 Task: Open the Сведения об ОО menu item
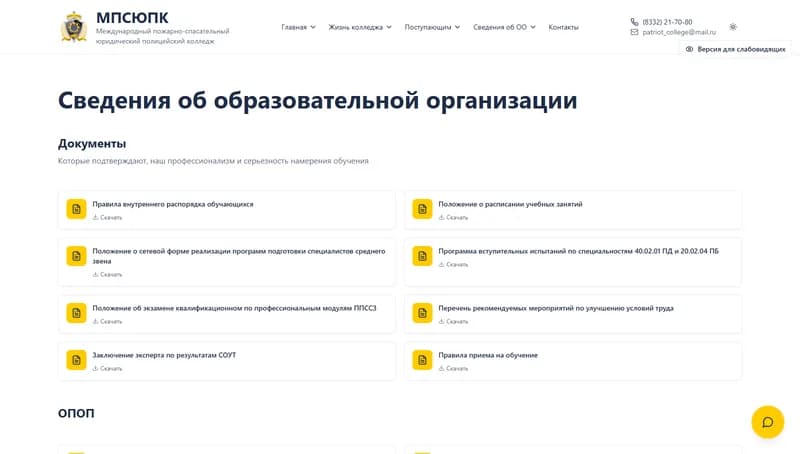[x=499, y=27]
